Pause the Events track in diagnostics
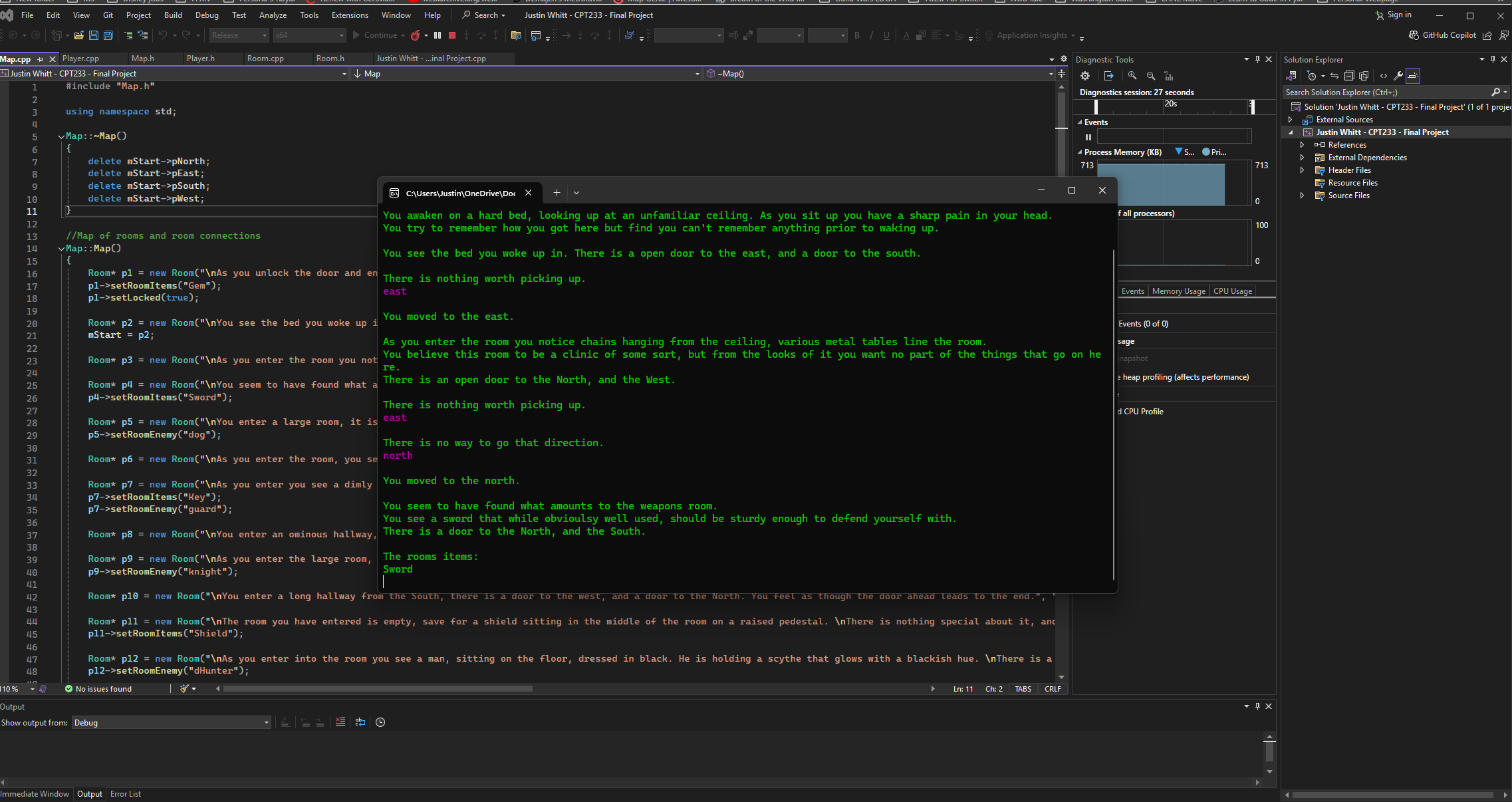 tap(1088, 137)
